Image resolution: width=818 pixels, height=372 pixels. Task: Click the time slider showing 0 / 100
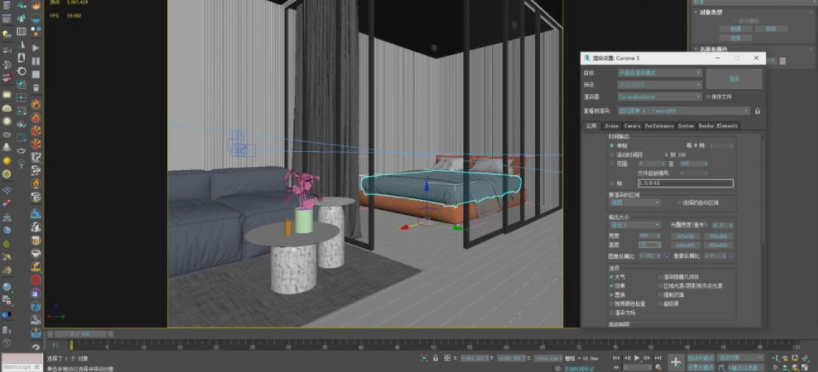[x=80, y=334]
